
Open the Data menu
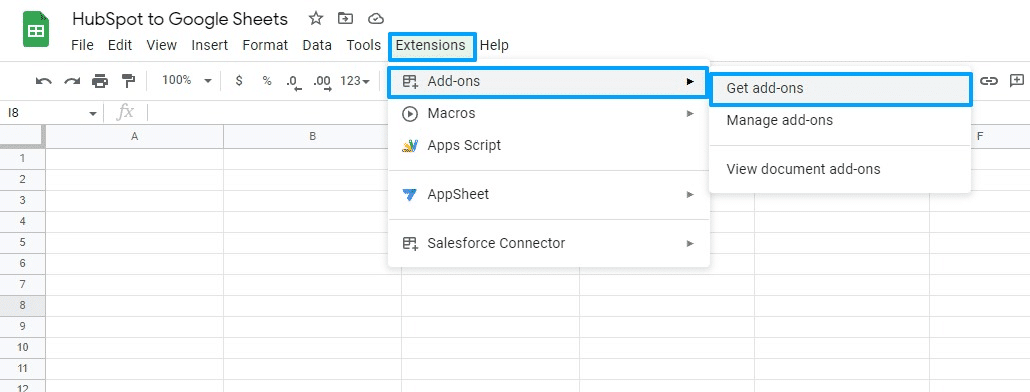317,45
